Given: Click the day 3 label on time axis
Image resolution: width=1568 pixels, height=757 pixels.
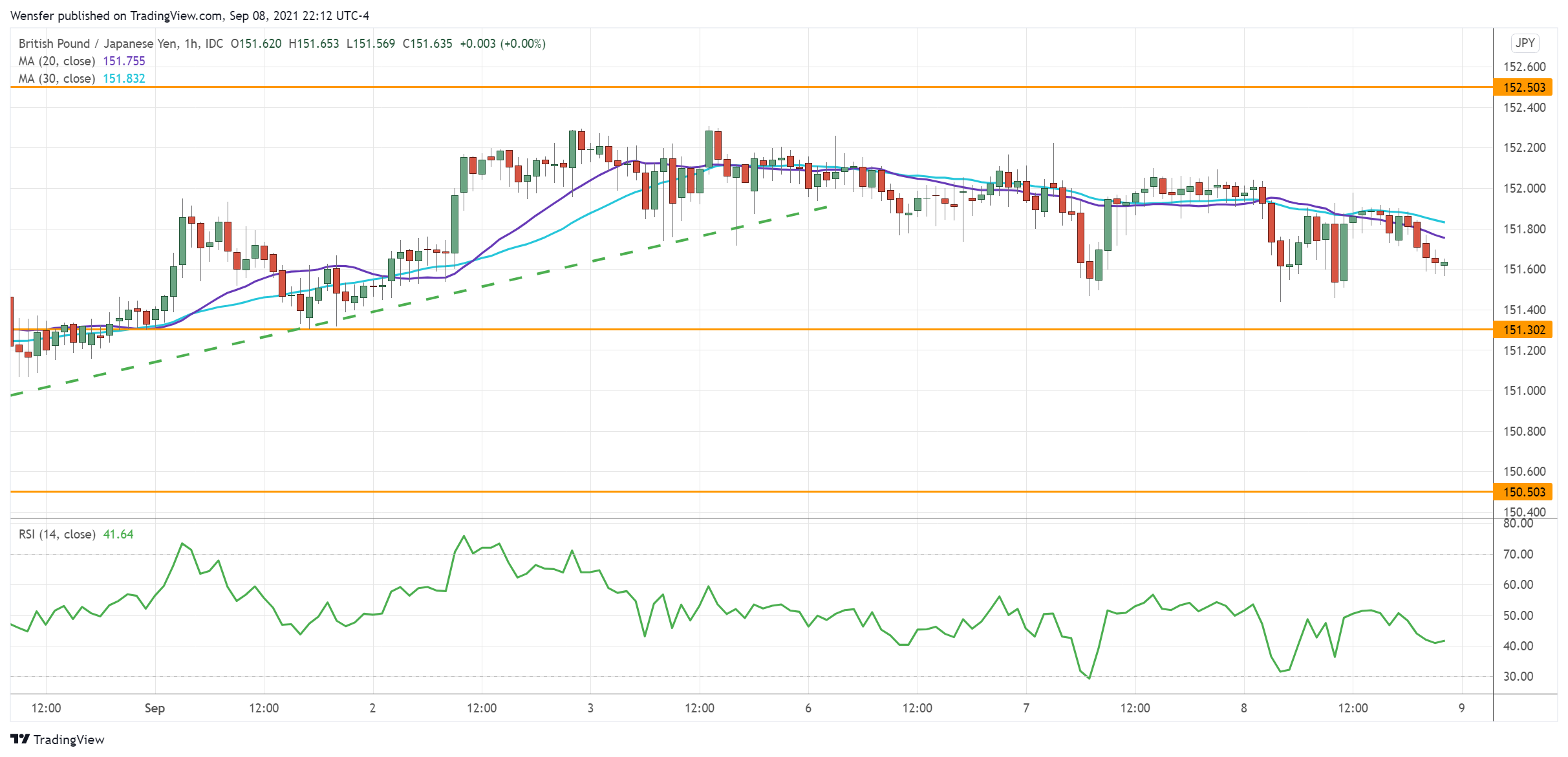Looking at the screenshot, I should click(590, 708).
